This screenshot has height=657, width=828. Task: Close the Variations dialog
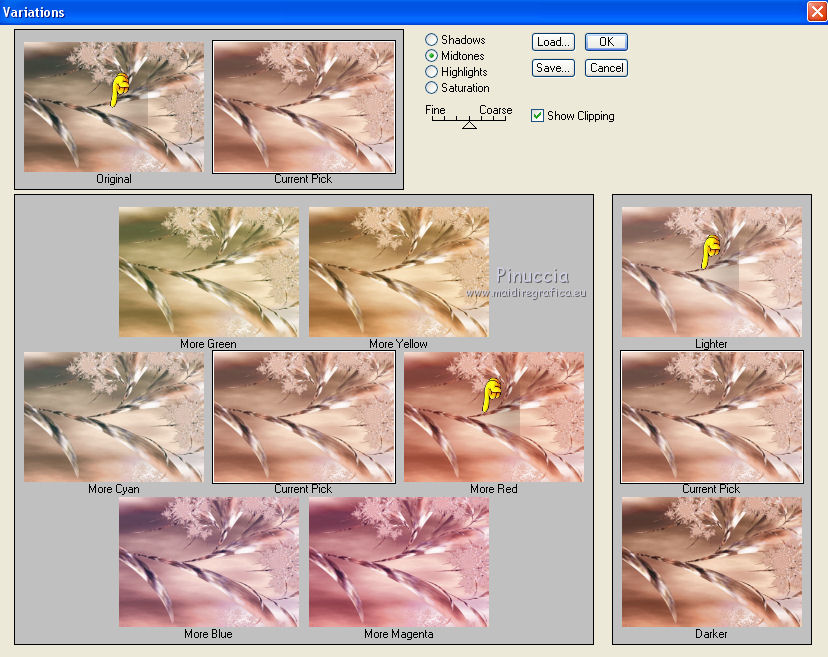(x=817, y=12)
